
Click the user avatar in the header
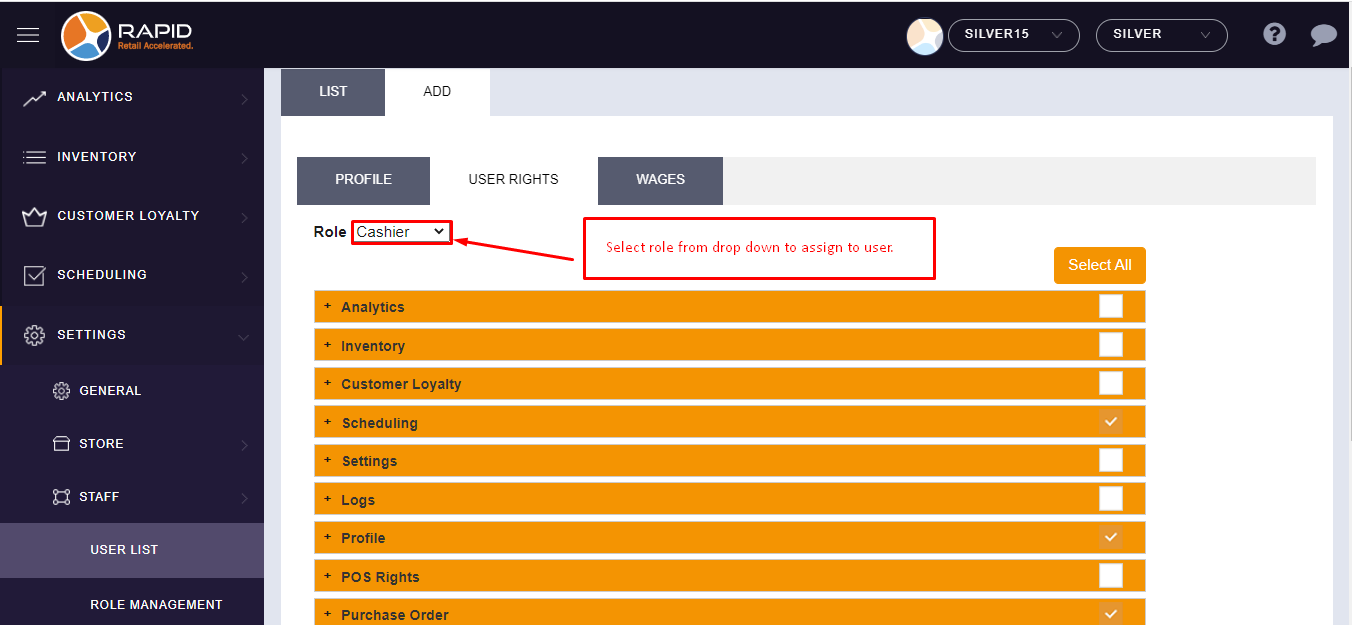(924, 36)
